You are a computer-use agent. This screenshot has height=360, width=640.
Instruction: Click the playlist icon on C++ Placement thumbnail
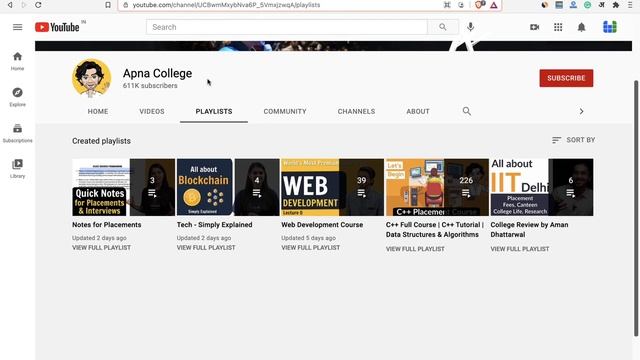point(466,193)
